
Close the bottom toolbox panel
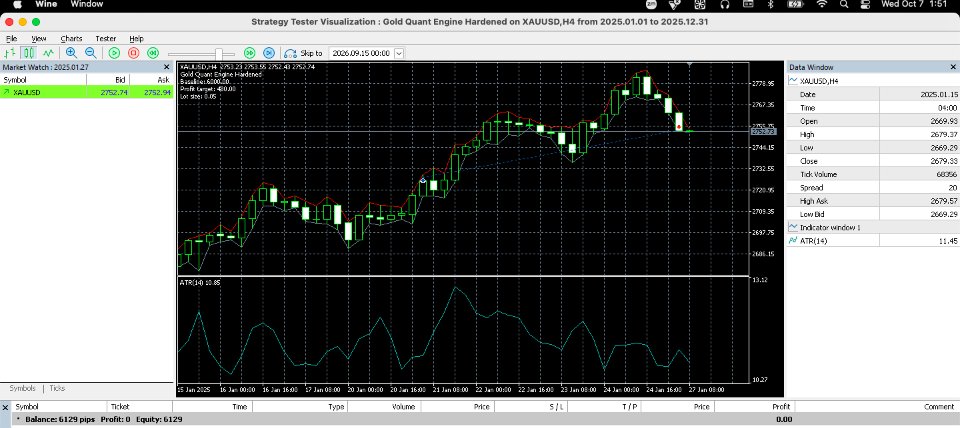5,407
